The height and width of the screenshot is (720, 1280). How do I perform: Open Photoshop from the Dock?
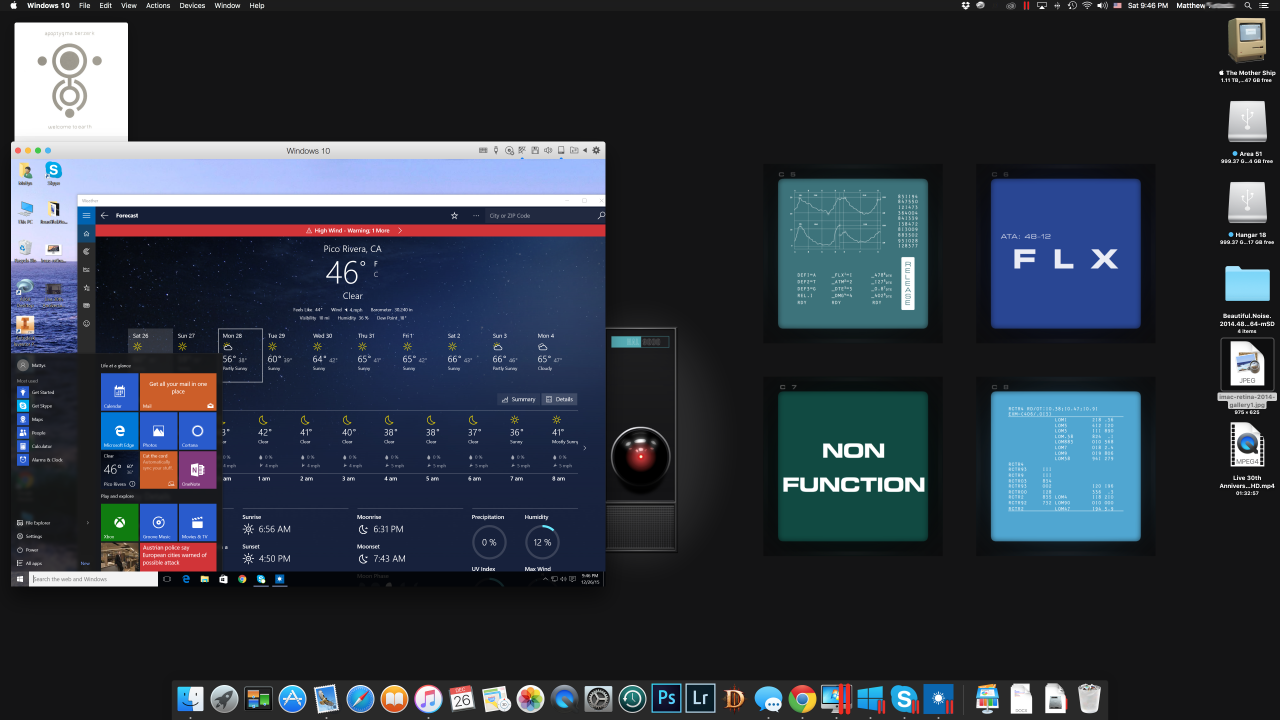point(665,698)
